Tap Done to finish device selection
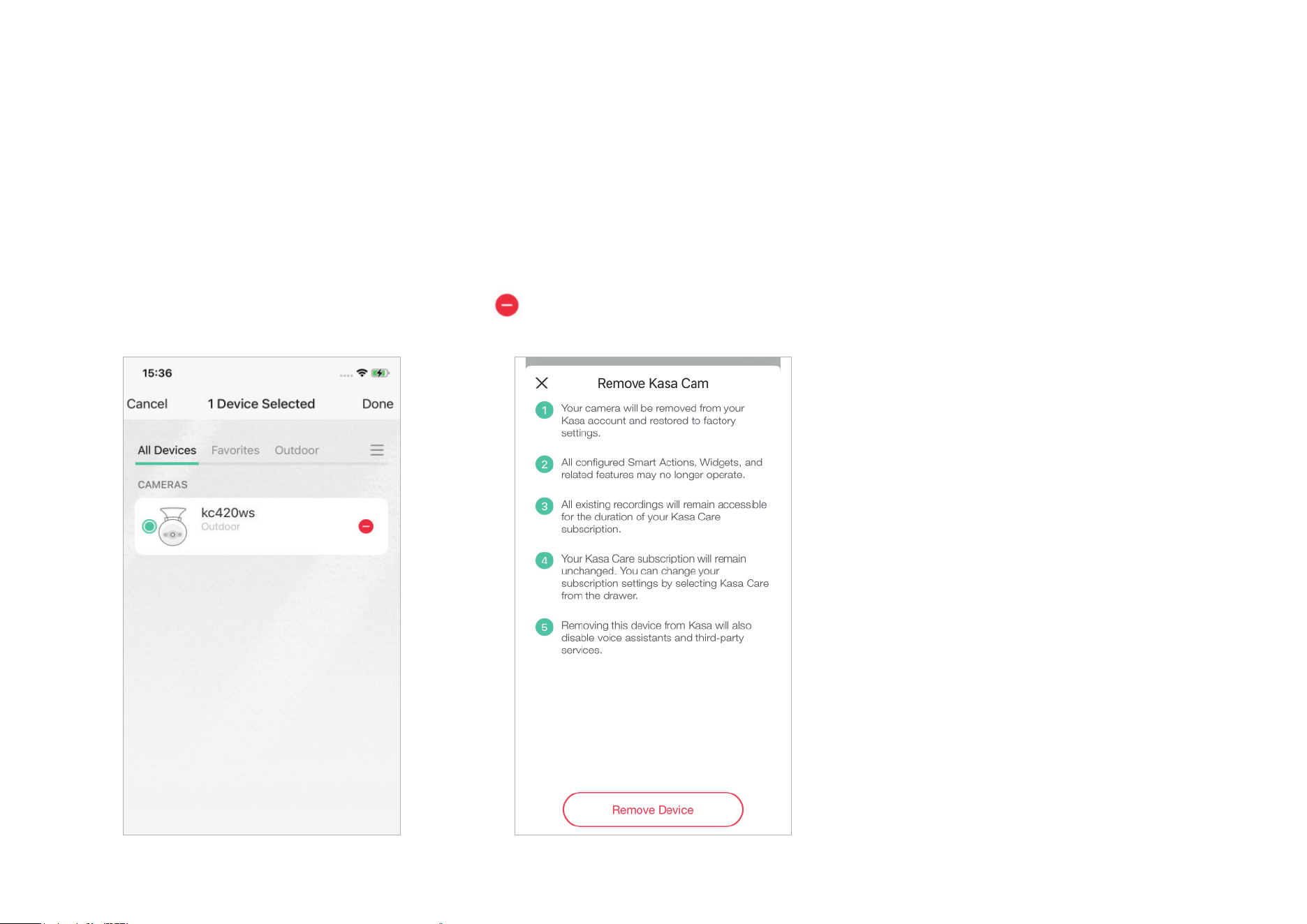1307x924 pixels. [378, 404]
